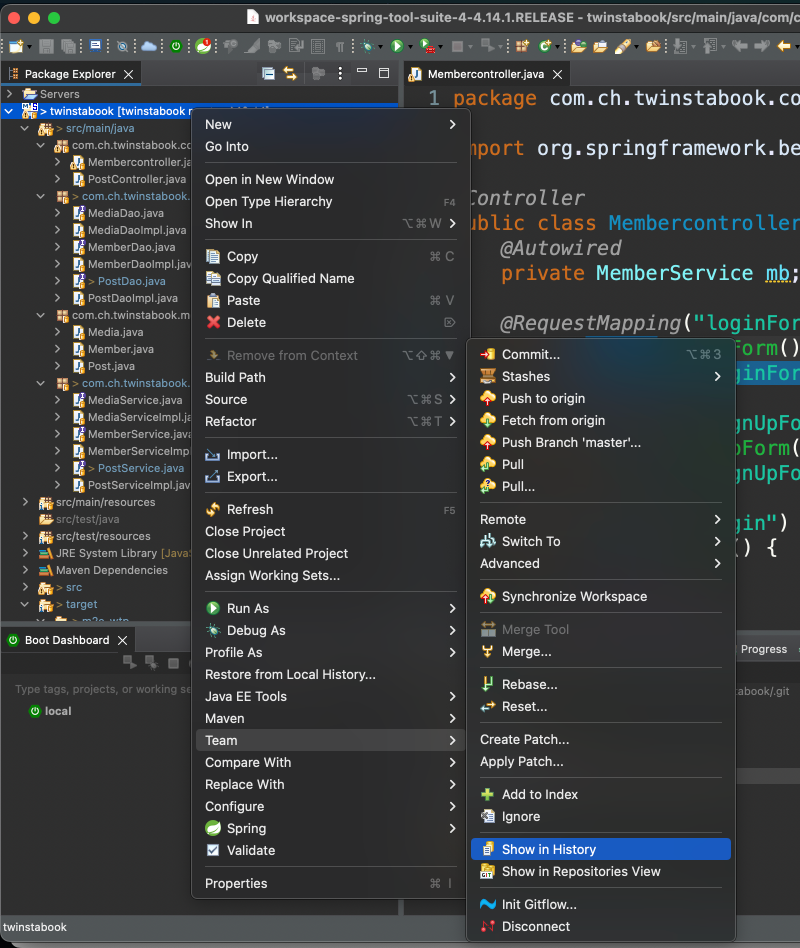Click the Add to Index plus icon
Screen dimensions: 800x948
click(487, 794)
